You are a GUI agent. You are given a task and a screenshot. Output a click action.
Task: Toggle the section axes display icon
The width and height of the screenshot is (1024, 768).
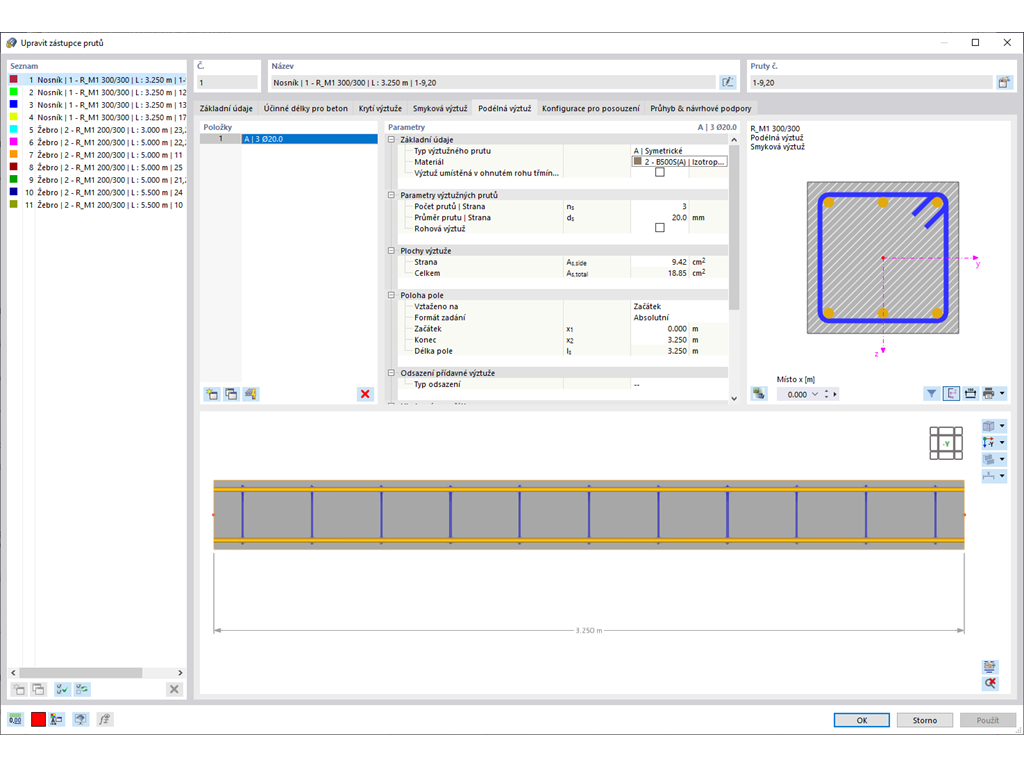(x=952, y=393)
